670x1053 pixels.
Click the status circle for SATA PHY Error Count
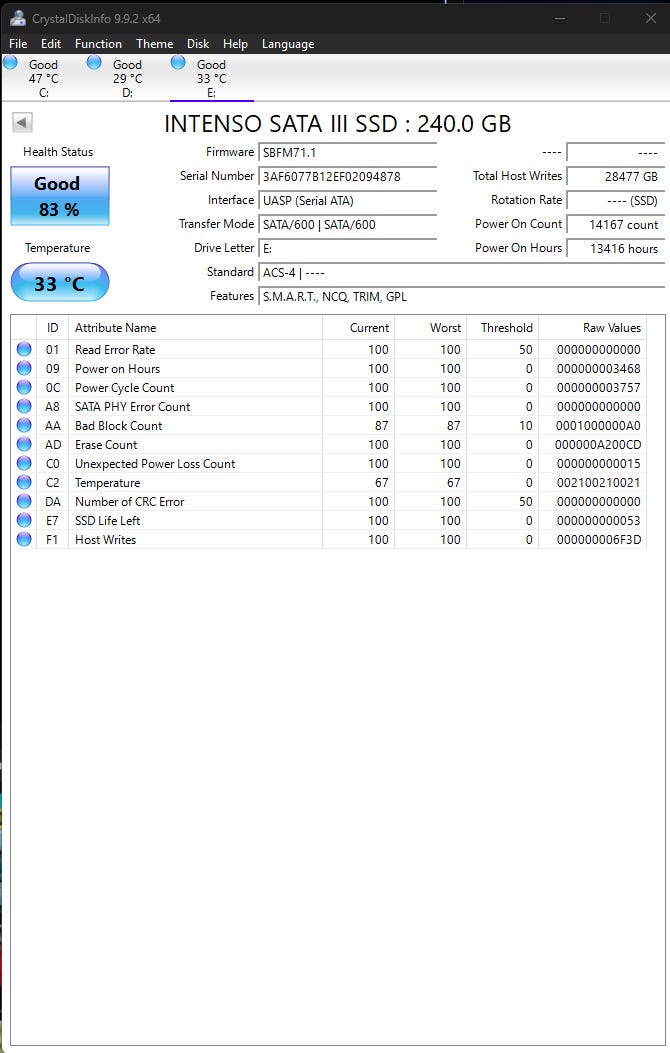[24, 406]
